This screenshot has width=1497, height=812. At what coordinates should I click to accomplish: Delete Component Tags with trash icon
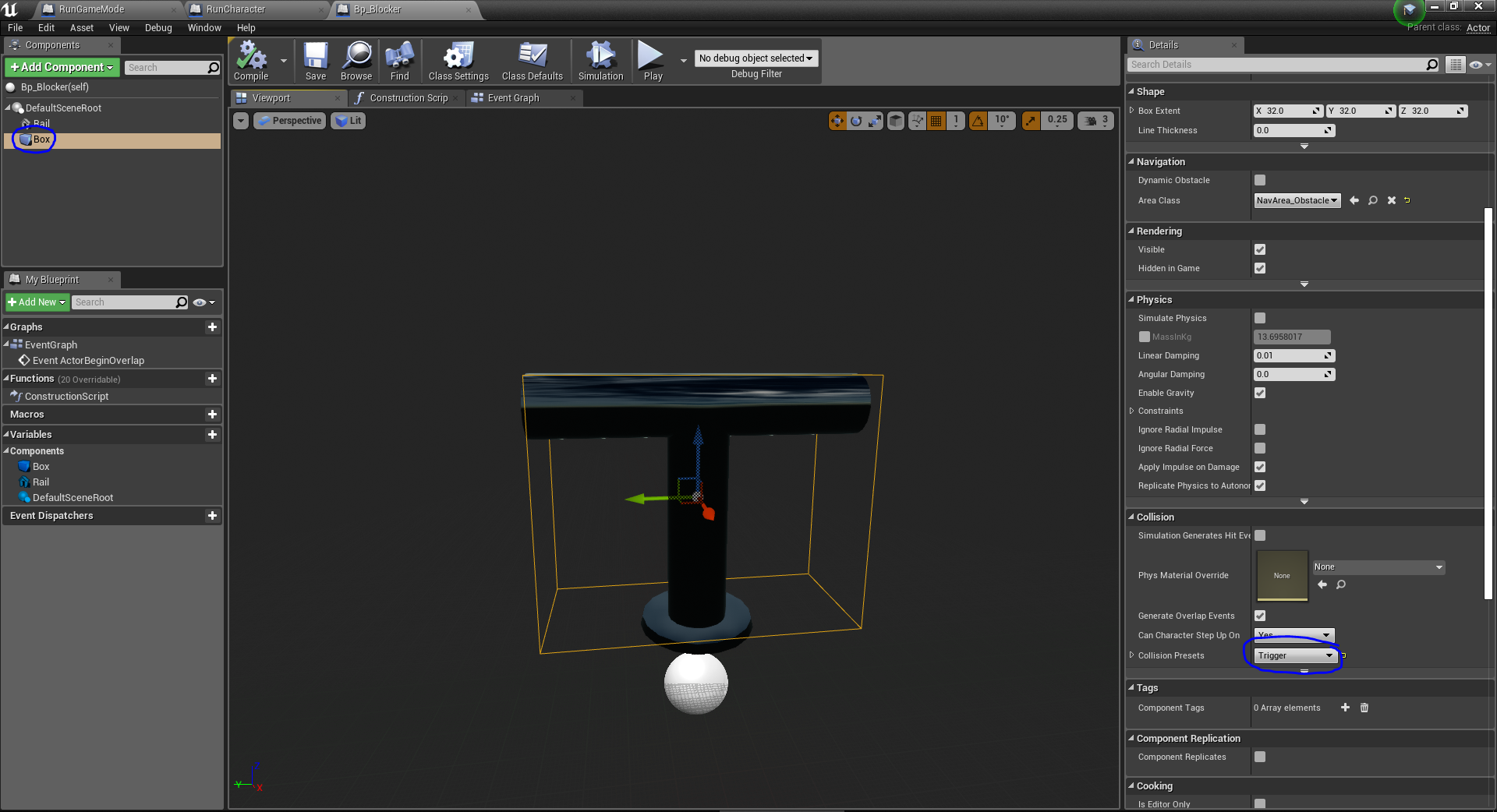coord(1364,708)
